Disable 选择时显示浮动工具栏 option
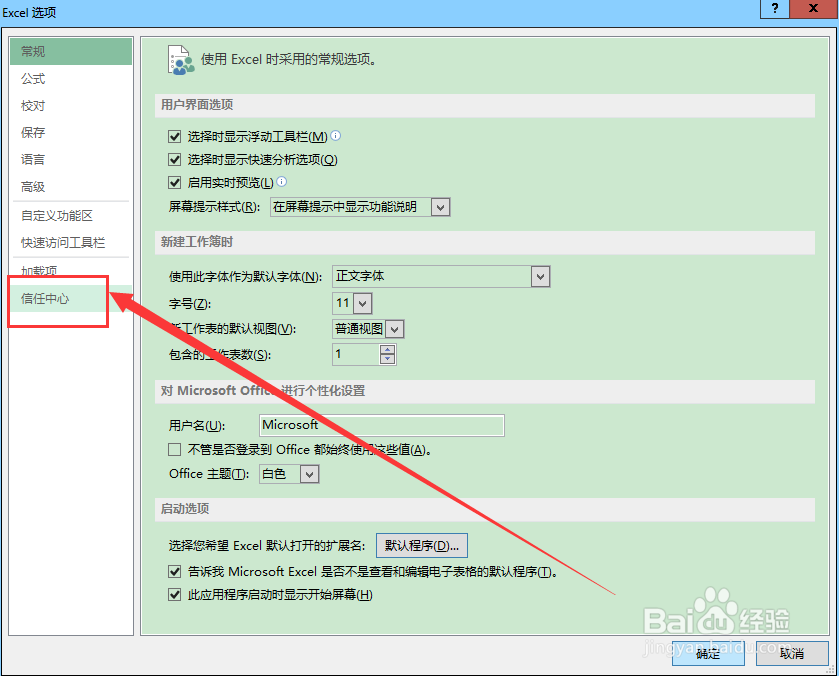 point(173,135)
